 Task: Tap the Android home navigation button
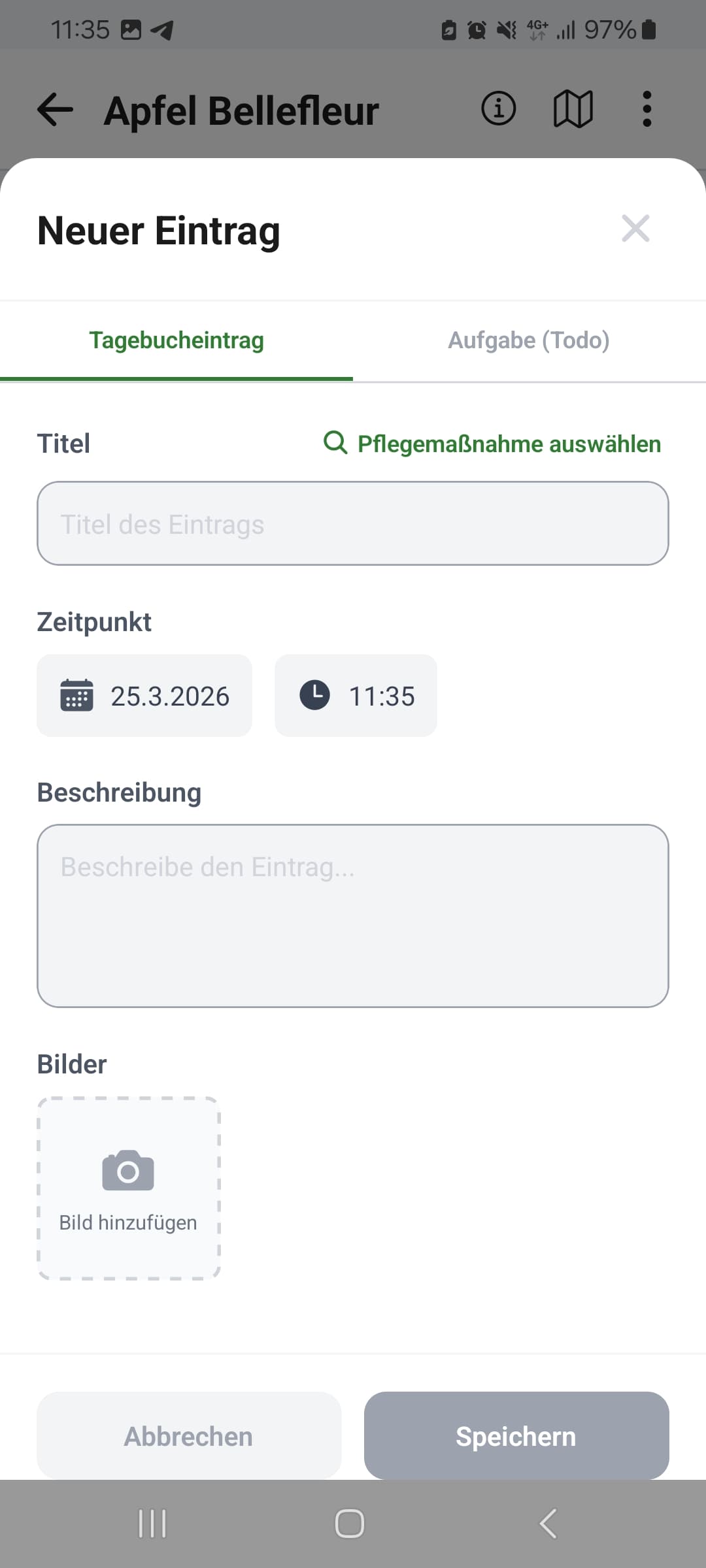(x=350, y=1524)
